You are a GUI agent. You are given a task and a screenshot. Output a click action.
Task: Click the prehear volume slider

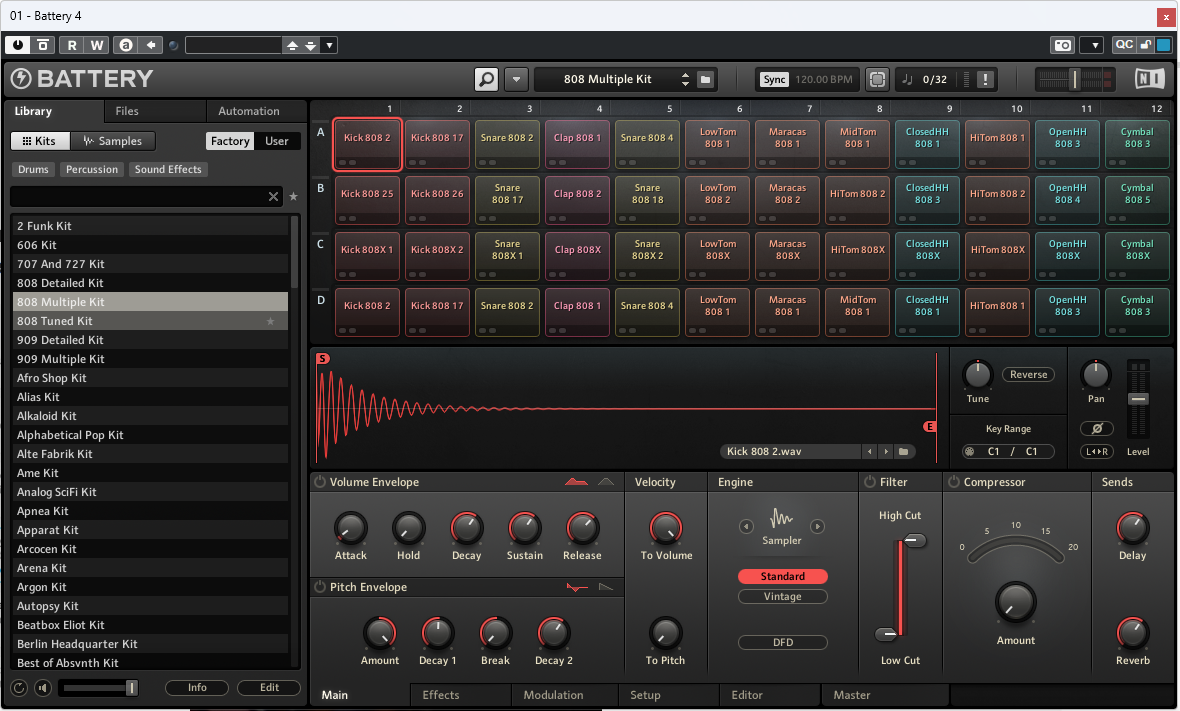(99, 688)
